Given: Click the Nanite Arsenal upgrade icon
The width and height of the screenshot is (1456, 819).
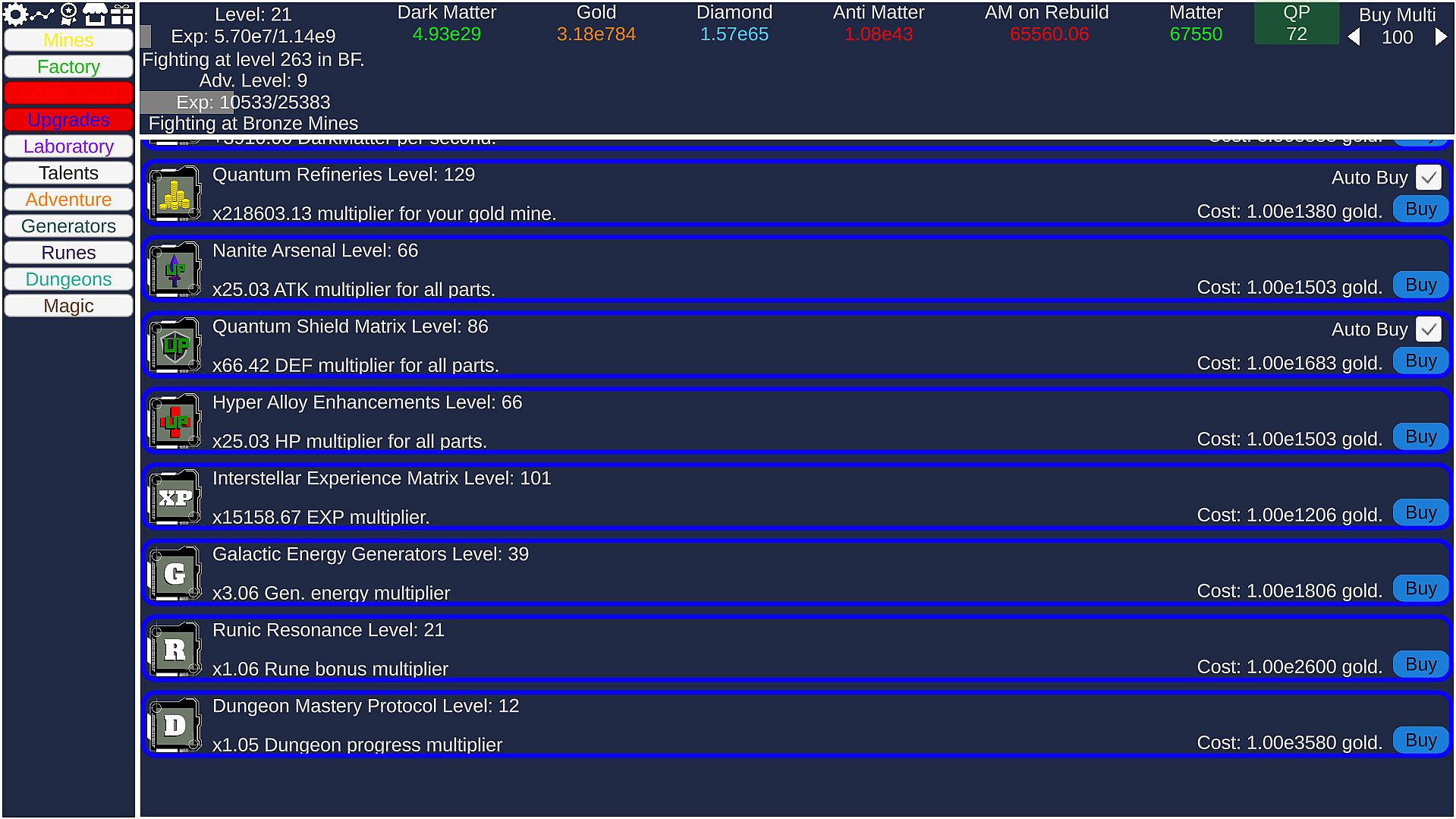Looking at the screenshot, I should click(x=175, y=269).
